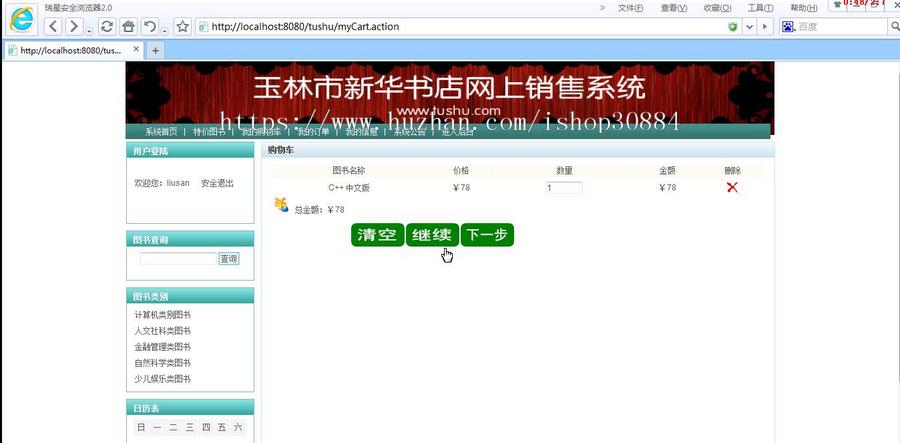Expand the address bar dropdown chevron
Image resolution: width=900 pixels, height=443 pixels.
tap(750, 26)
